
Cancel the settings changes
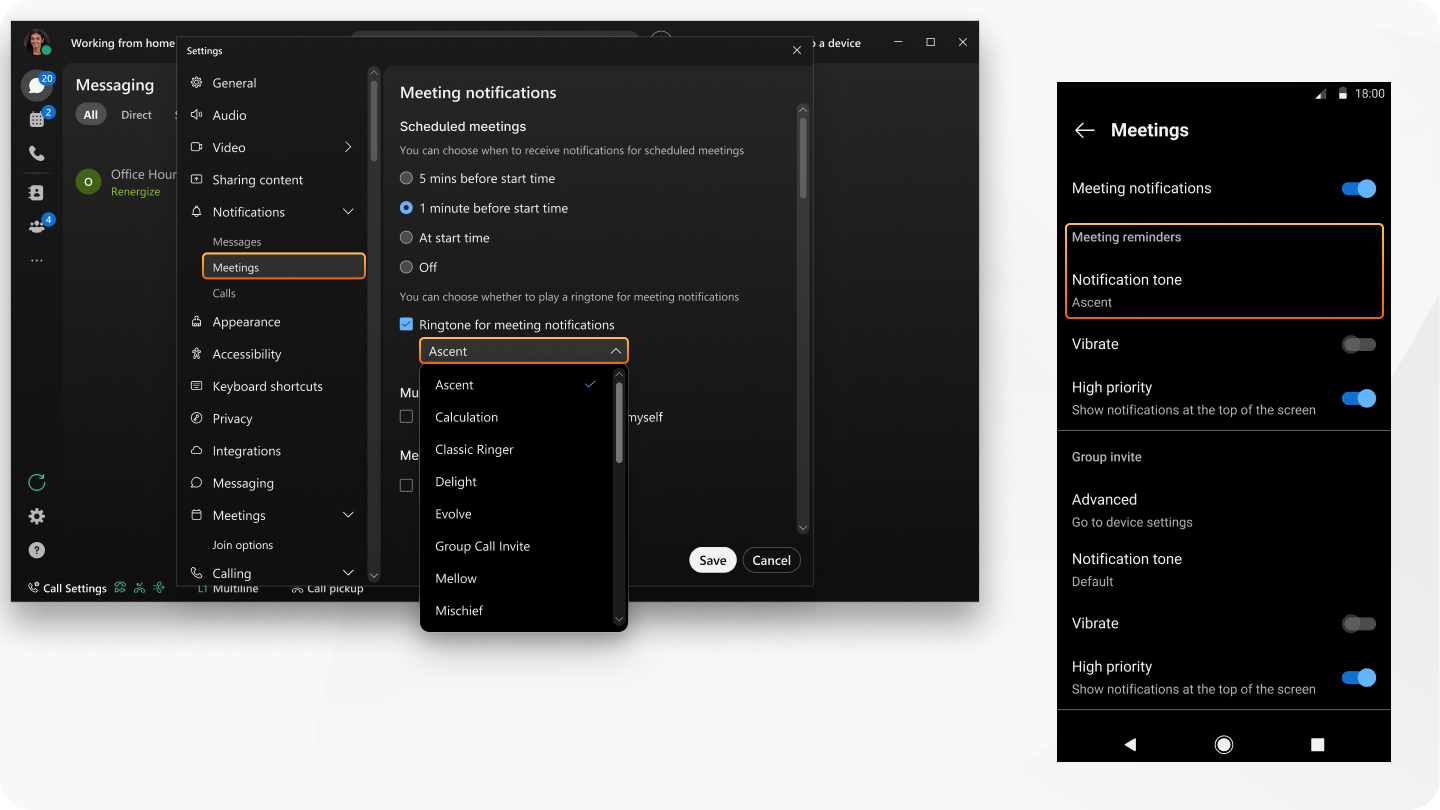pyautogui.click(x=771, y=560)
